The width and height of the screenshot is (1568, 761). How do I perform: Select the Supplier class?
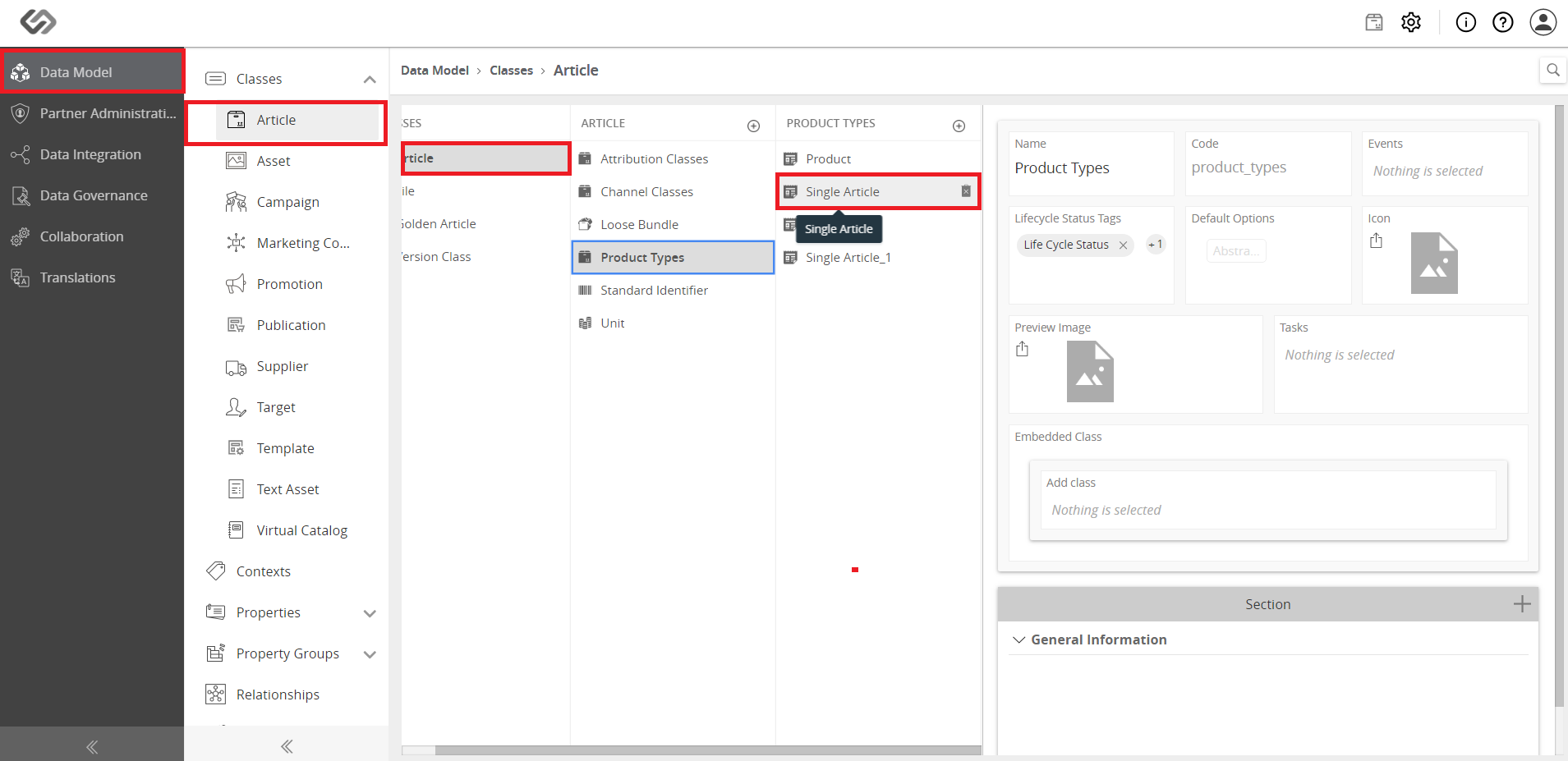[x=298, y=366]
